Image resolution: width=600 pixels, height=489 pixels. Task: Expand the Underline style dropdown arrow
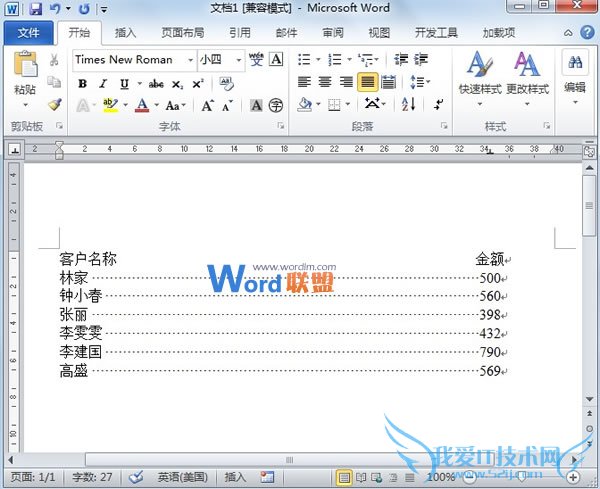pyautogui.click(x=140, y=84)
